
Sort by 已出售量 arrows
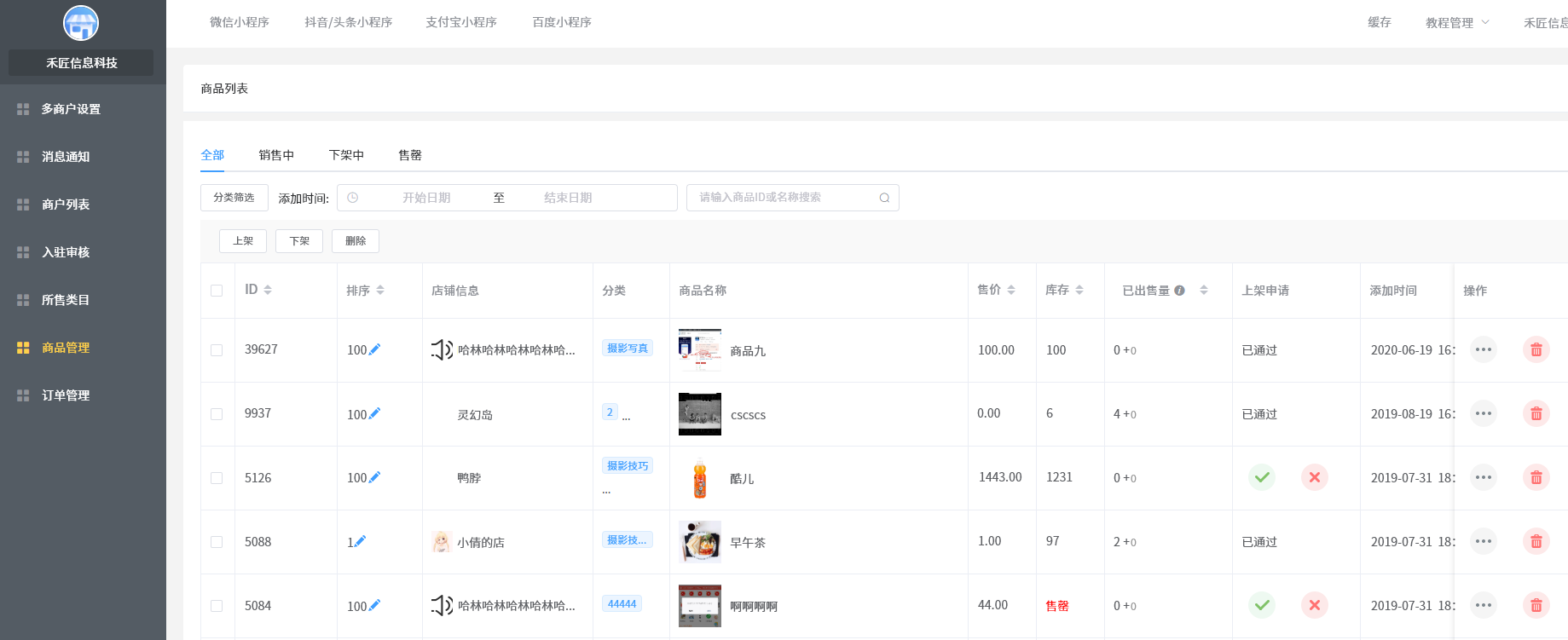pyautogui.click(x=1204, y=290)
